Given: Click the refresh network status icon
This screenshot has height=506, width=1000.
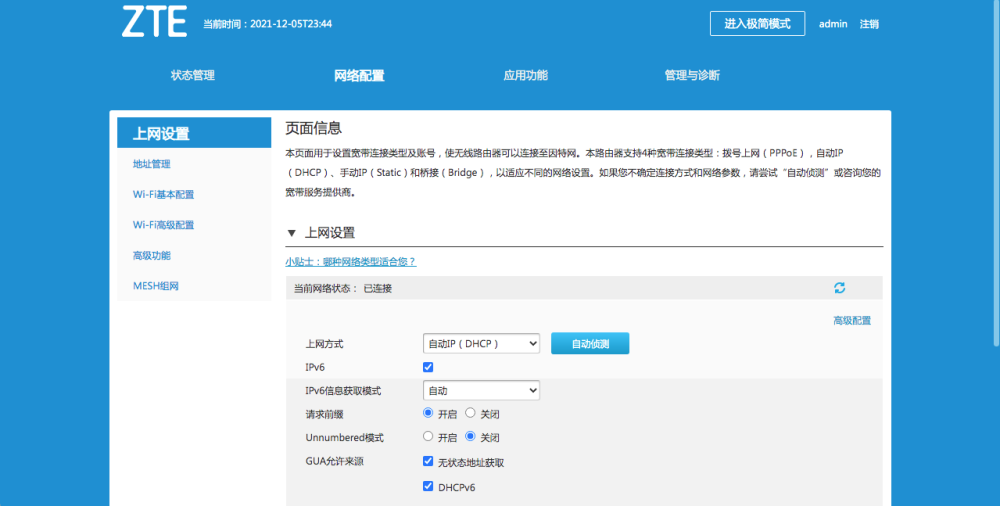Looking at the screenshot, I should (x=839, y=288).
